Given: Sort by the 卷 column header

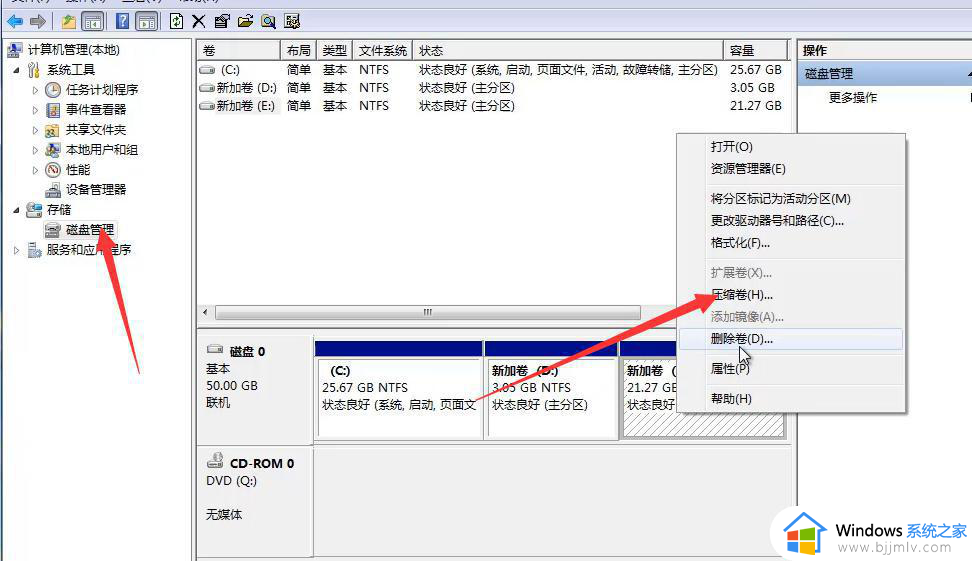Looking at the screenshot, I should (x=239, y=51).
